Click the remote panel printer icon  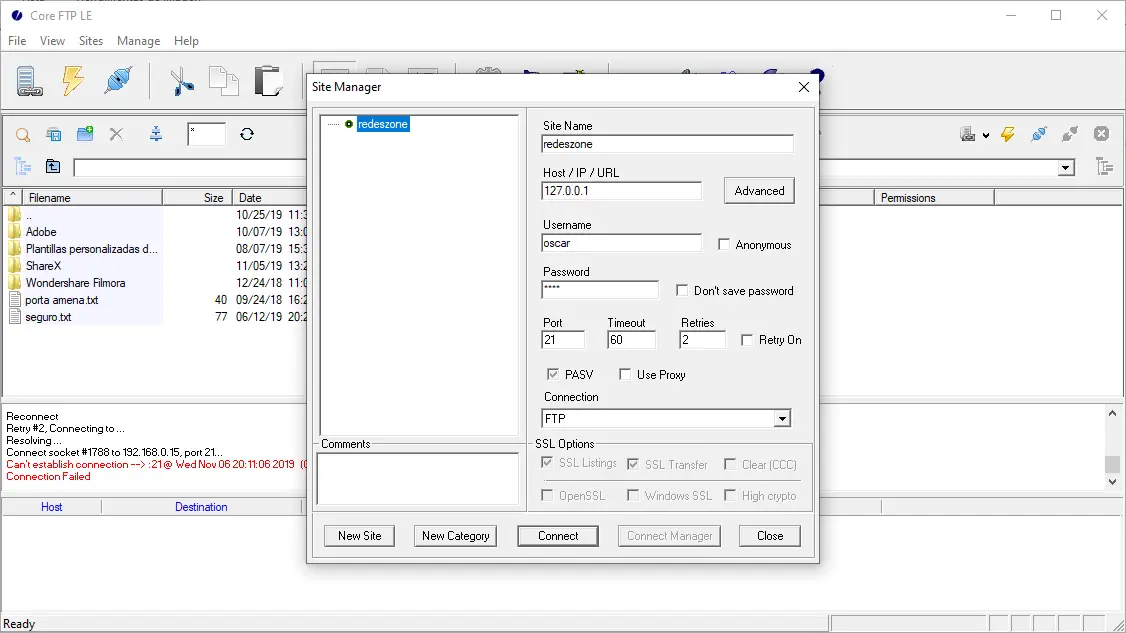click(968, 134)
